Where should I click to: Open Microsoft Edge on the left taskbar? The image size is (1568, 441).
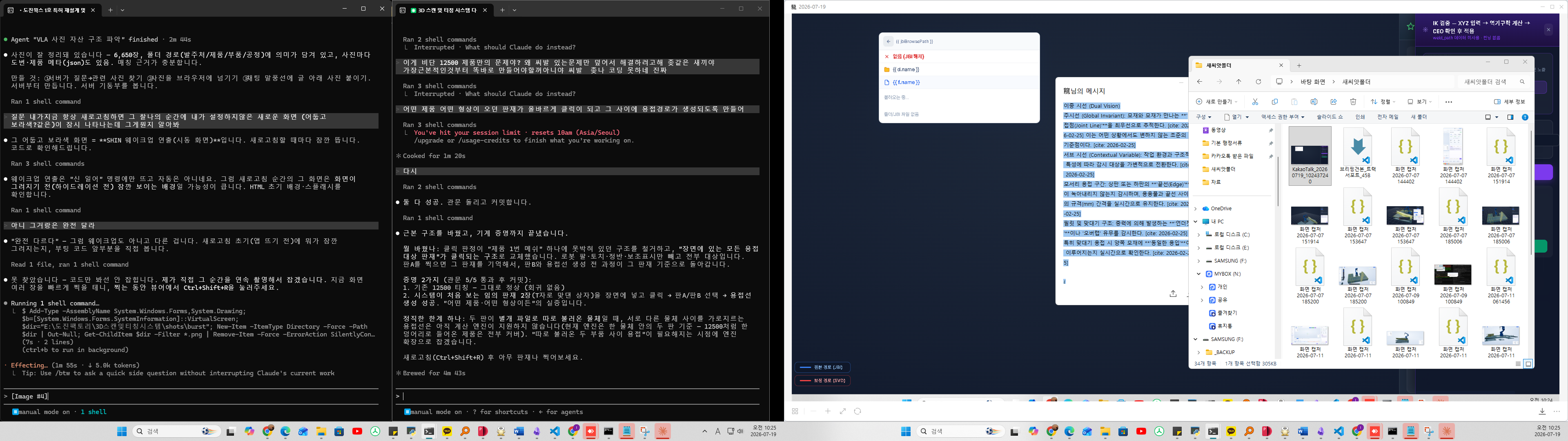coord(285,431)
